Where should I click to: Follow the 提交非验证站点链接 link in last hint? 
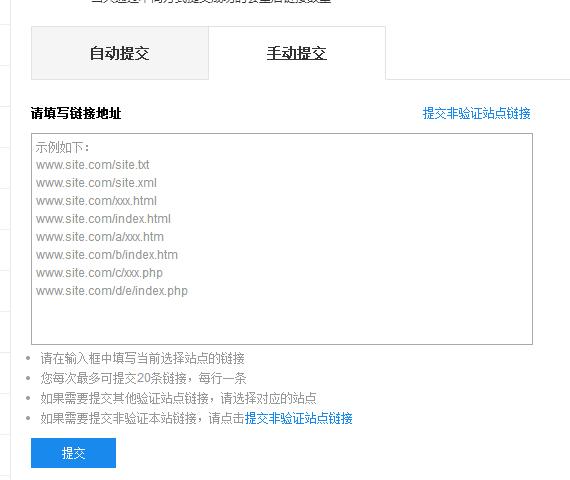(298, 418)
